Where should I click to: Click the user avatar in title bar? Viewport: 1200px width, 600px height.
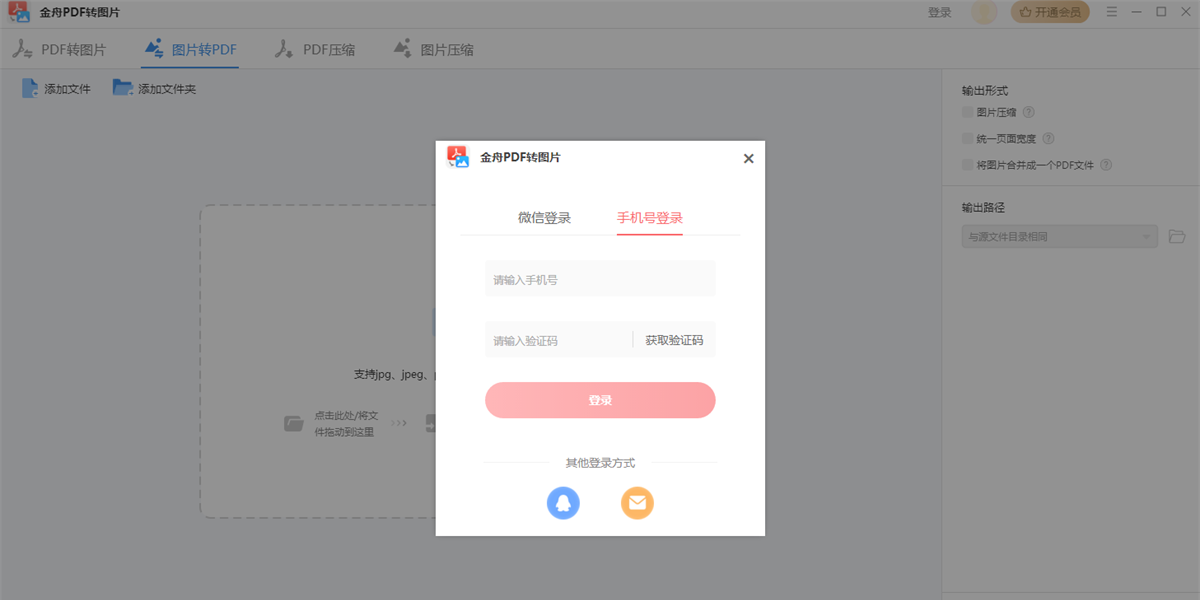pos(984,12)
